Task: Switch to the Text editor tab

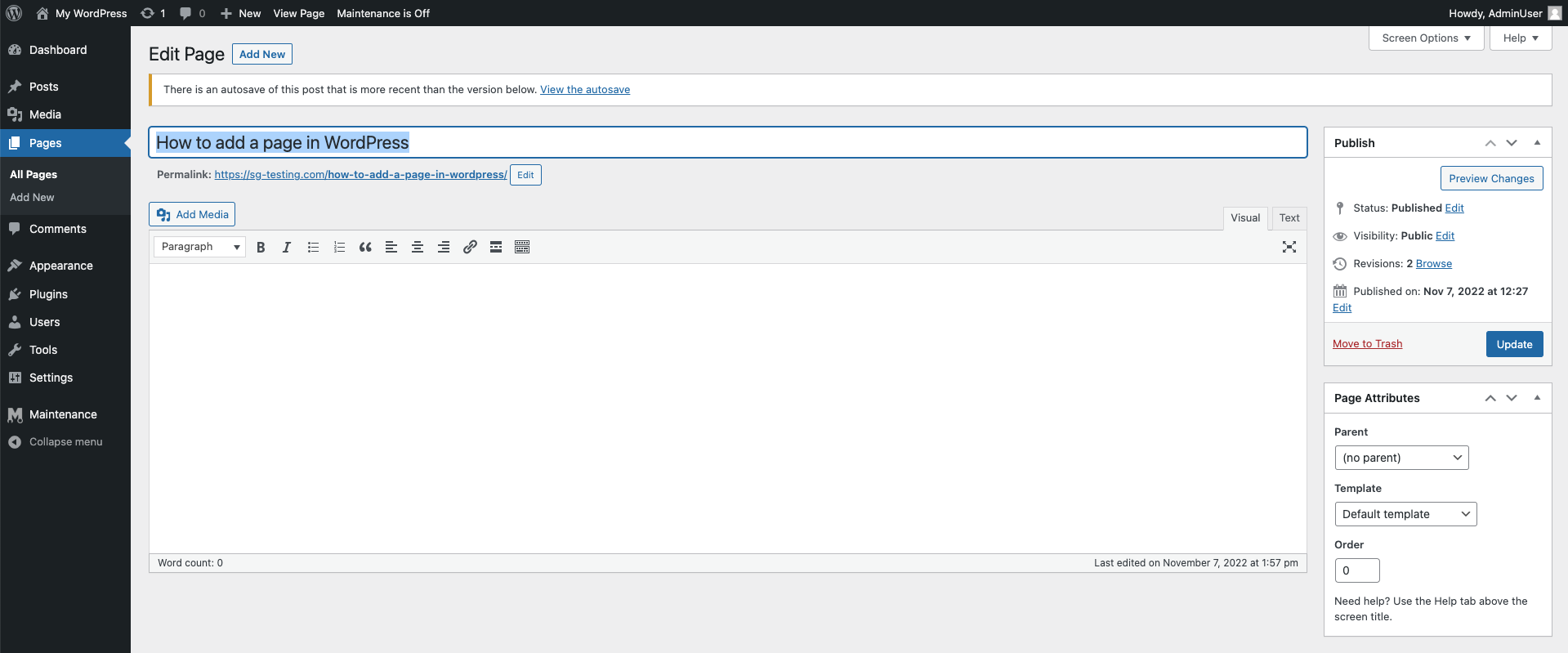Action: pos(1289,218)
